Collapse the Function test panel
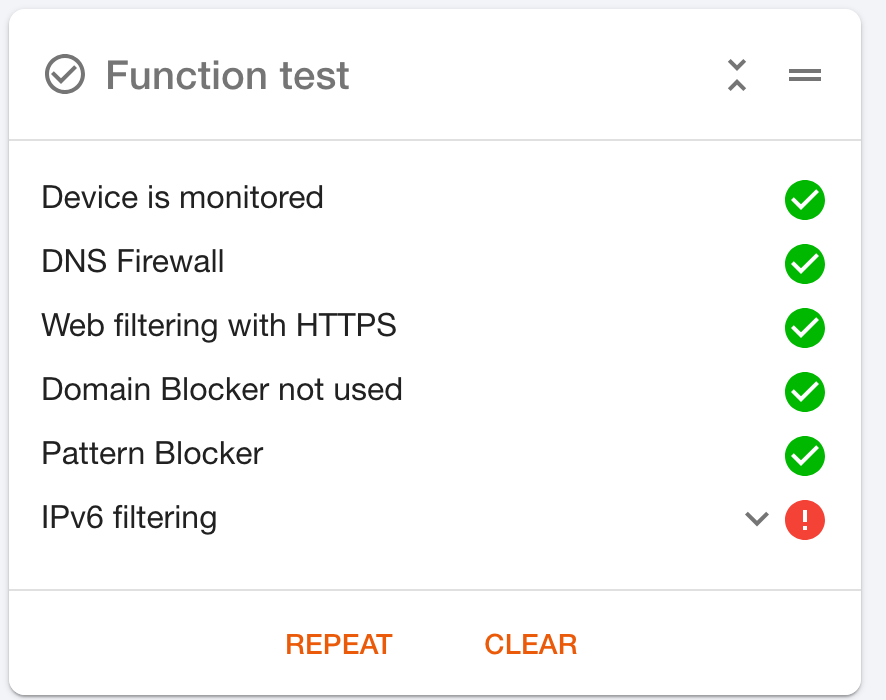 (737, 75)
